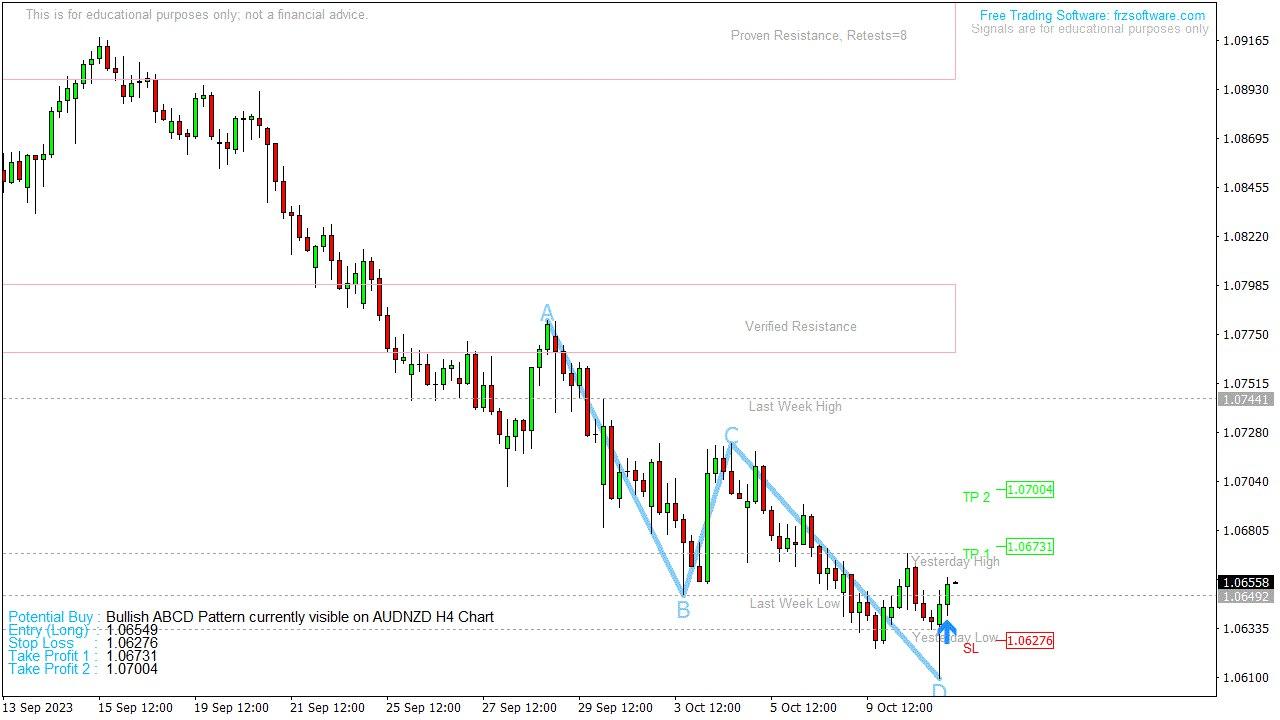Click the green 'TP 2' label
The width and height of the screenshot is (1280, 720).
pos(976,497)
